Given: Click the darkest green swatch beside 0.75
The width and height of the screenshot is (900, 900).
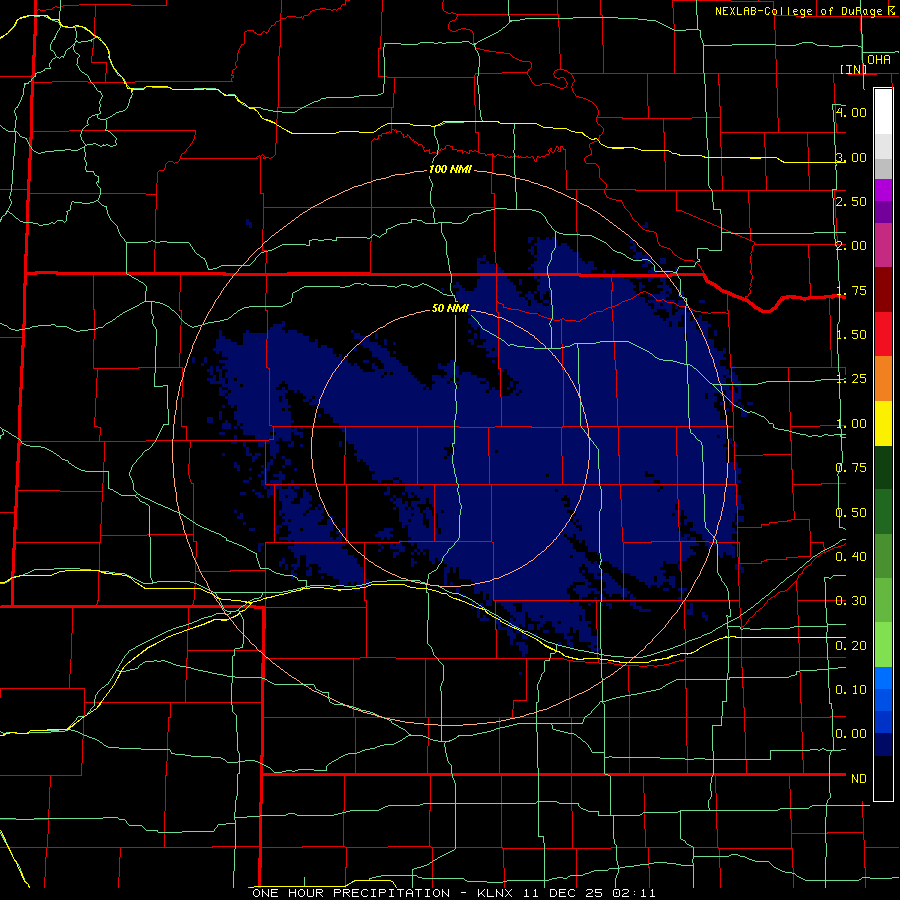Looking at the screenshot, I should click(883, 468).
